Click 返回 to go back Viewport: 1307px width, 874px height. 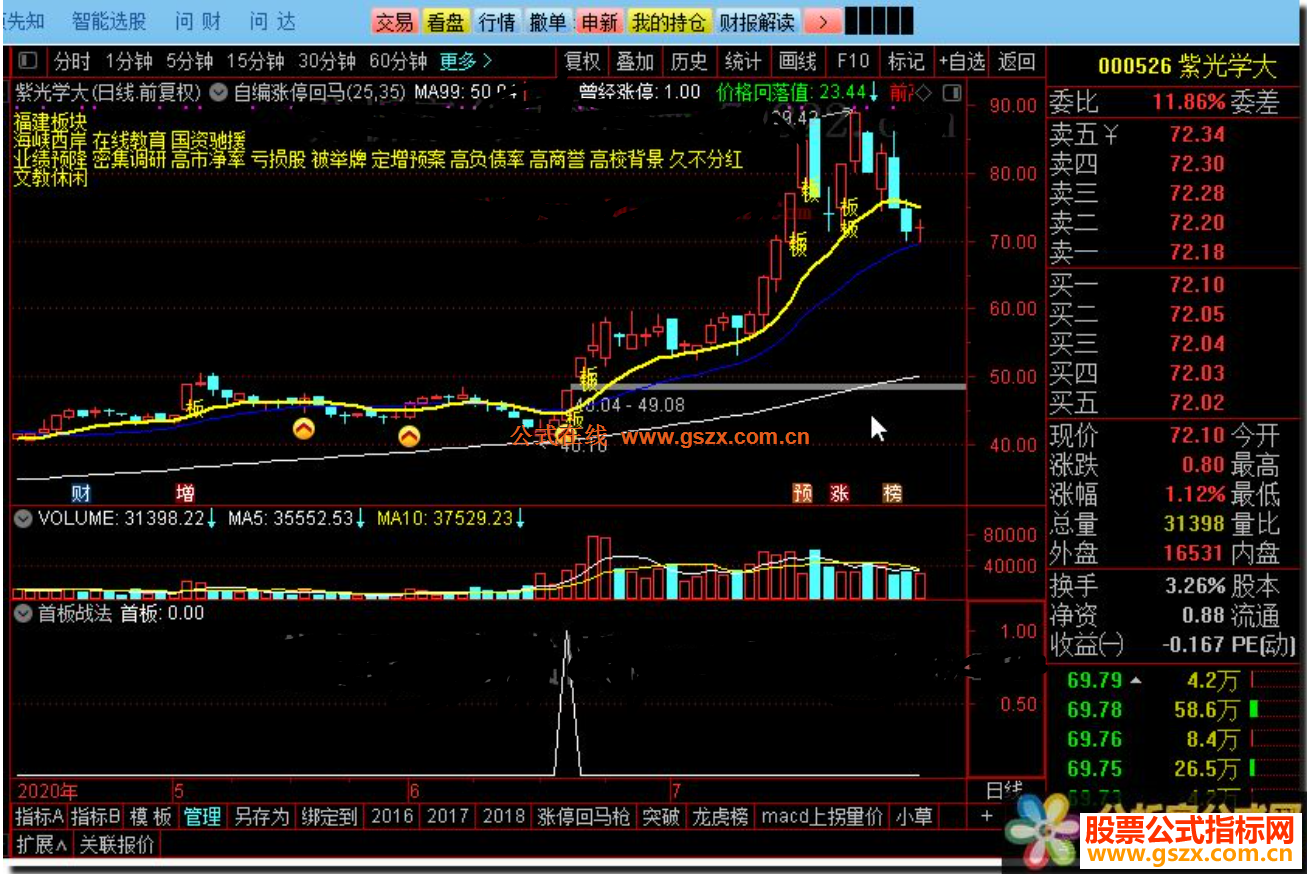1017,62
